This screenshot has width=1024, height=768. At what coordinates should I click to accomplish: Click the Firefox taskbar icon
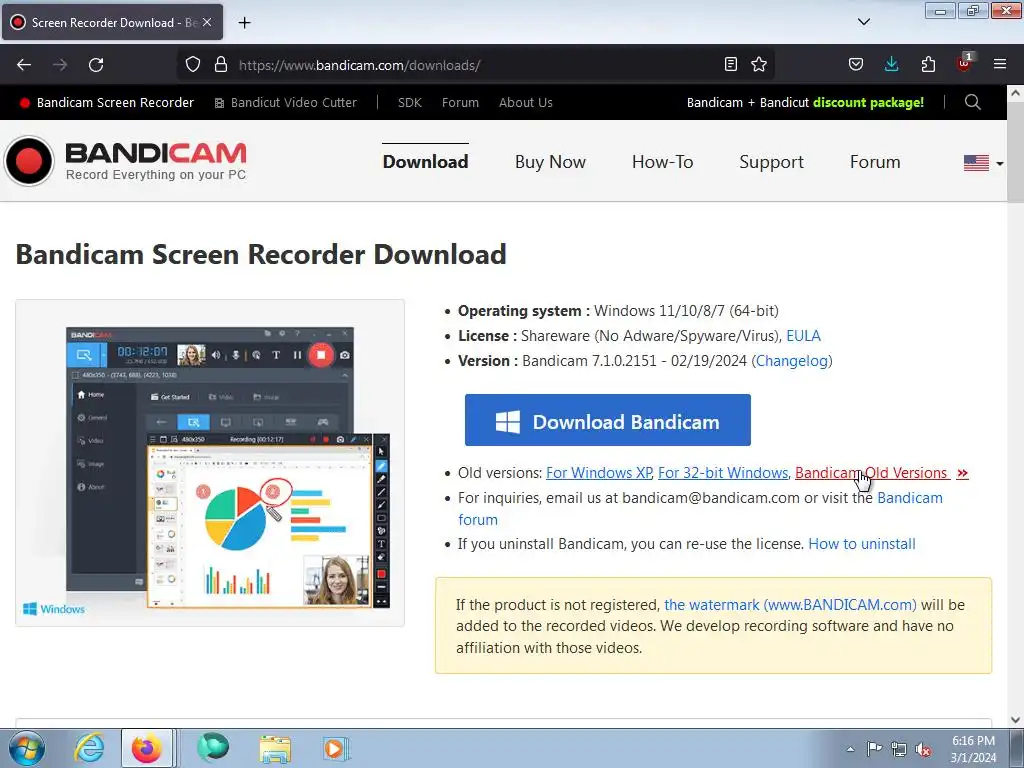click(x=147, y=748)
